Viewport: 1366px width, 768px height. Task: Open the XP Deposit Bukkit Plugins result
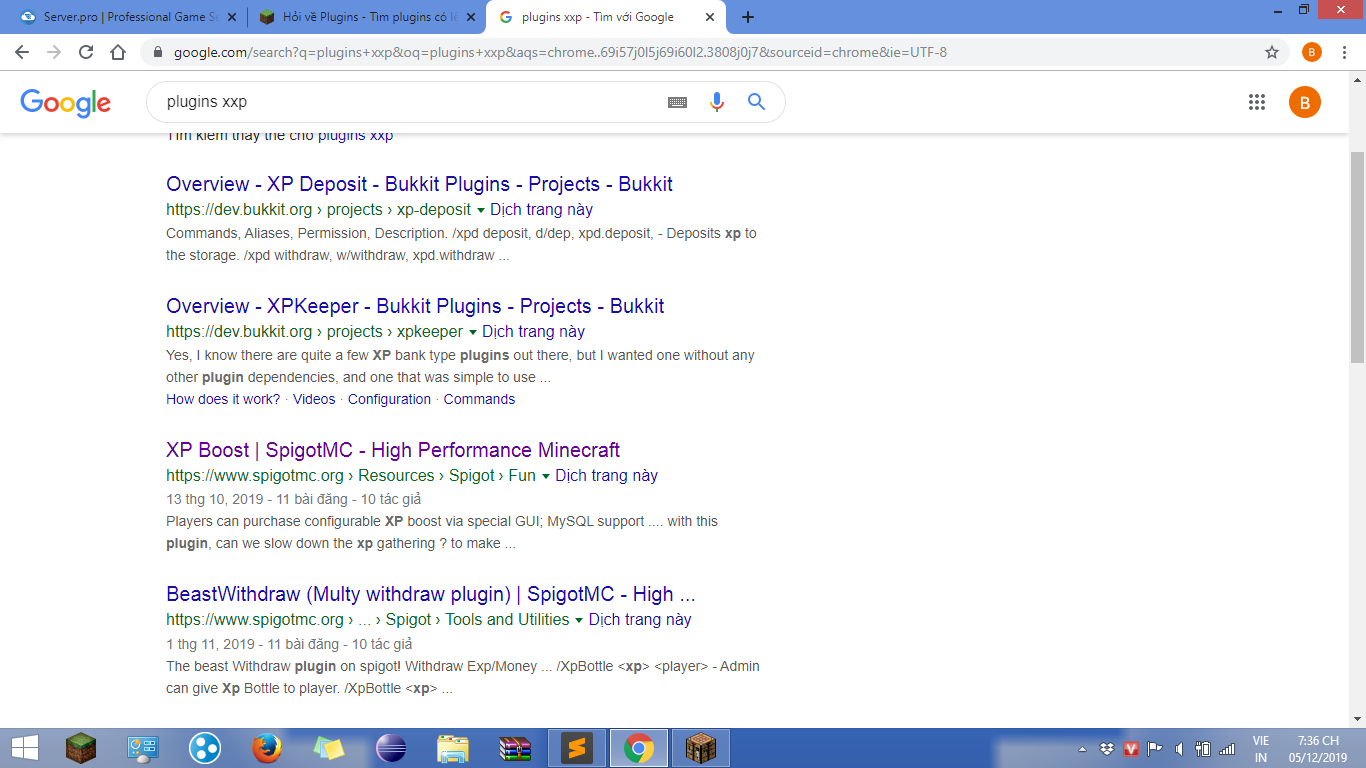pos(419,184)
